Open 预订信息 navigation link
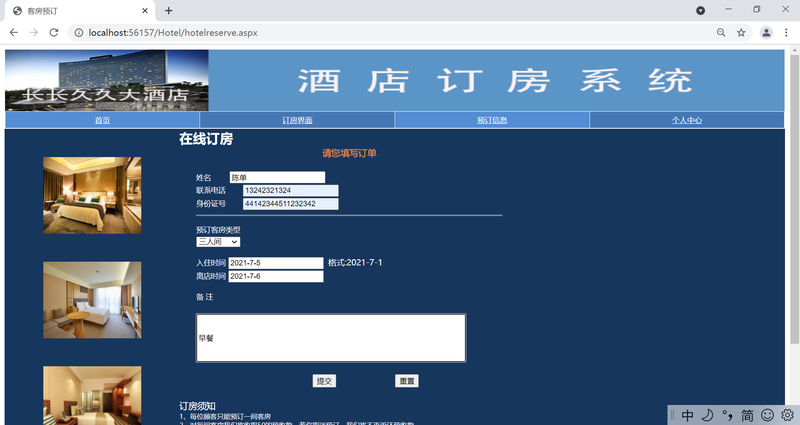 point(492,120)
